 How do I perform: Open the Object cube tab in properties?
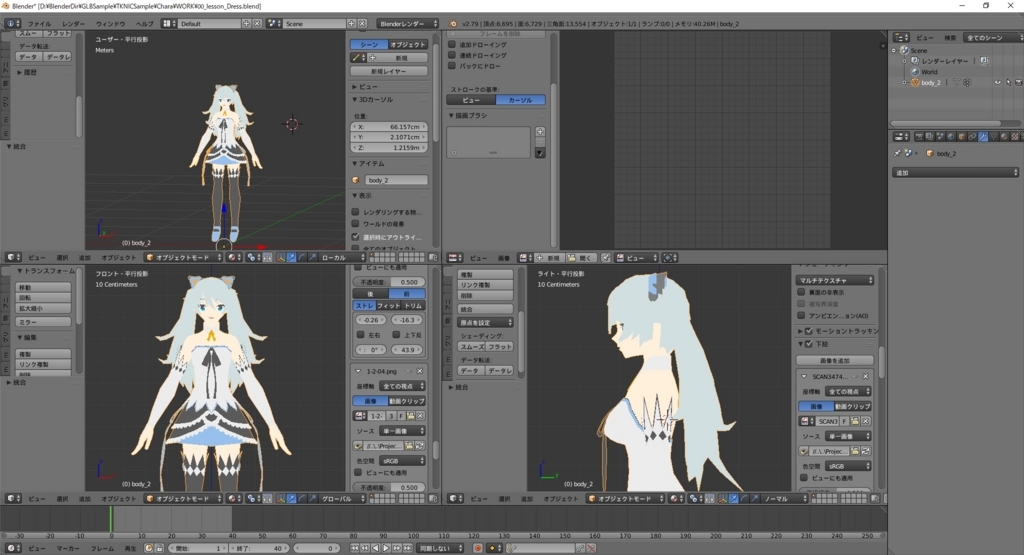961,136
